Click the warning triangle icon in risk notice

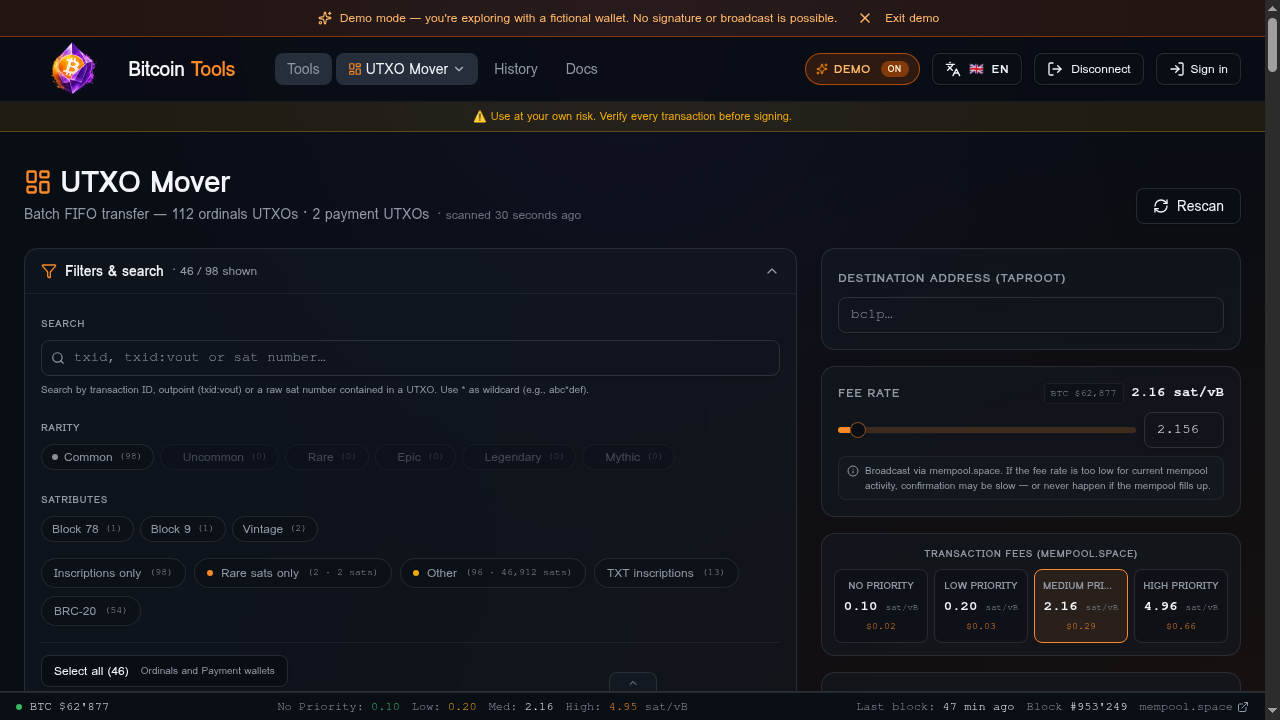[480, 117]
